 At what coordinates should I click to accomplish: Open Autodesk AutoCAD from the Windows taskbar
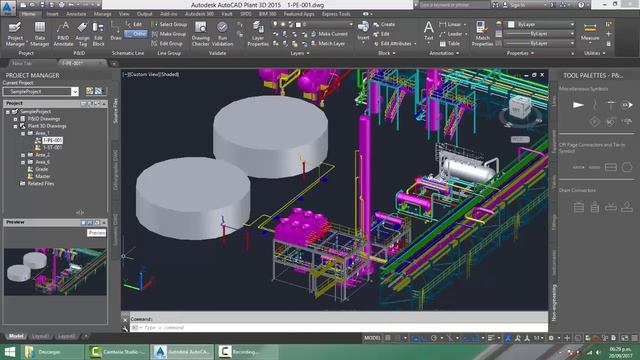tap(182, 352)
